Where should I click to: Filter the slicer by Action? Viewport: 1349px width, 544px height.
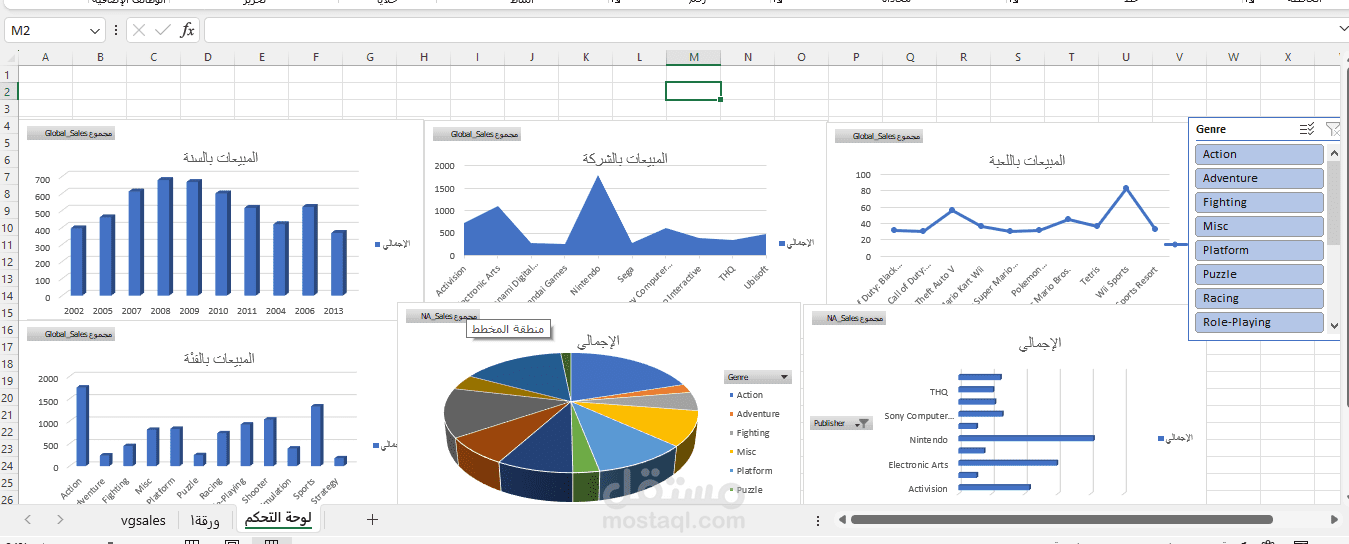pos(1259,154)
